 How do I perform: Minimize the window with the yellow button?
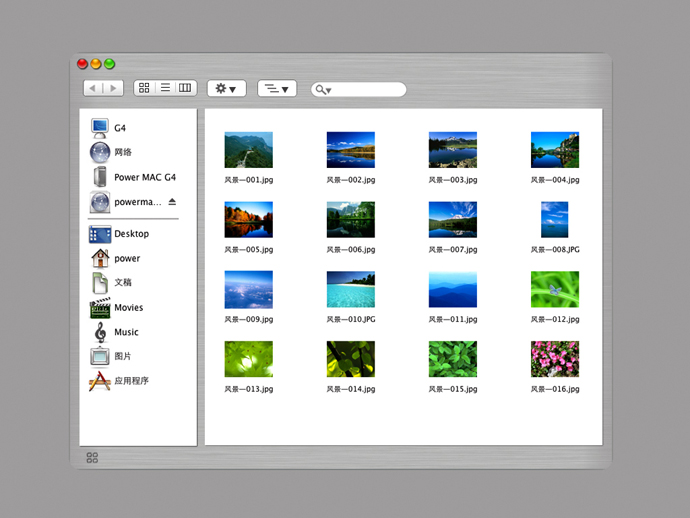click(96, 64)
